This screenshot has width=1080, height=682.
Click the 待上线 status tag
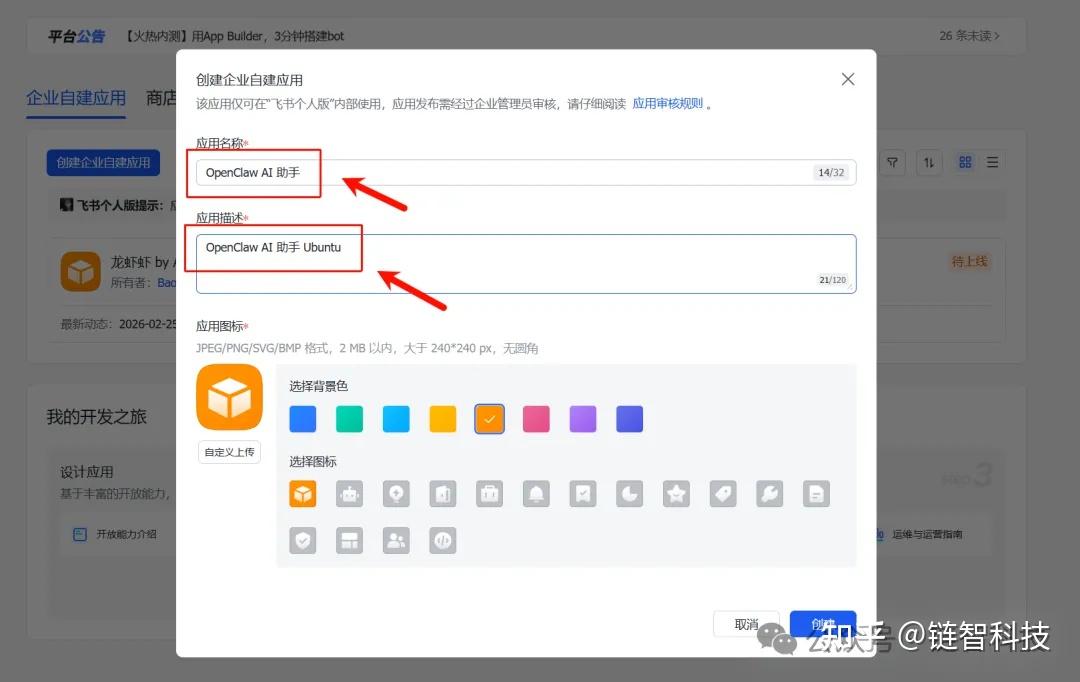(x=969, y=262)
